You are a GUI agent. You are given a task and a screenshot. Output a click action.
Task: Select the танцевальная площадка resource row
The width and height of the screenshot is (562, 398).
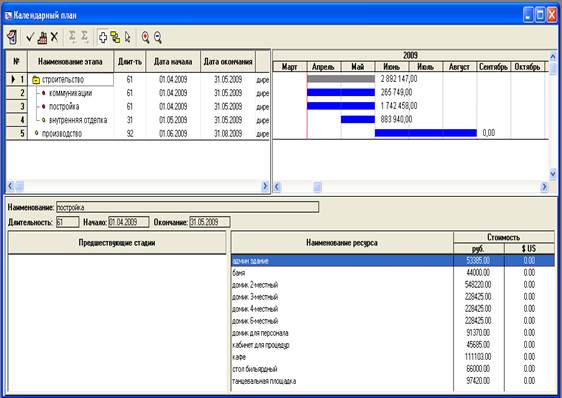pyautogui.click(x=393, y=381)
